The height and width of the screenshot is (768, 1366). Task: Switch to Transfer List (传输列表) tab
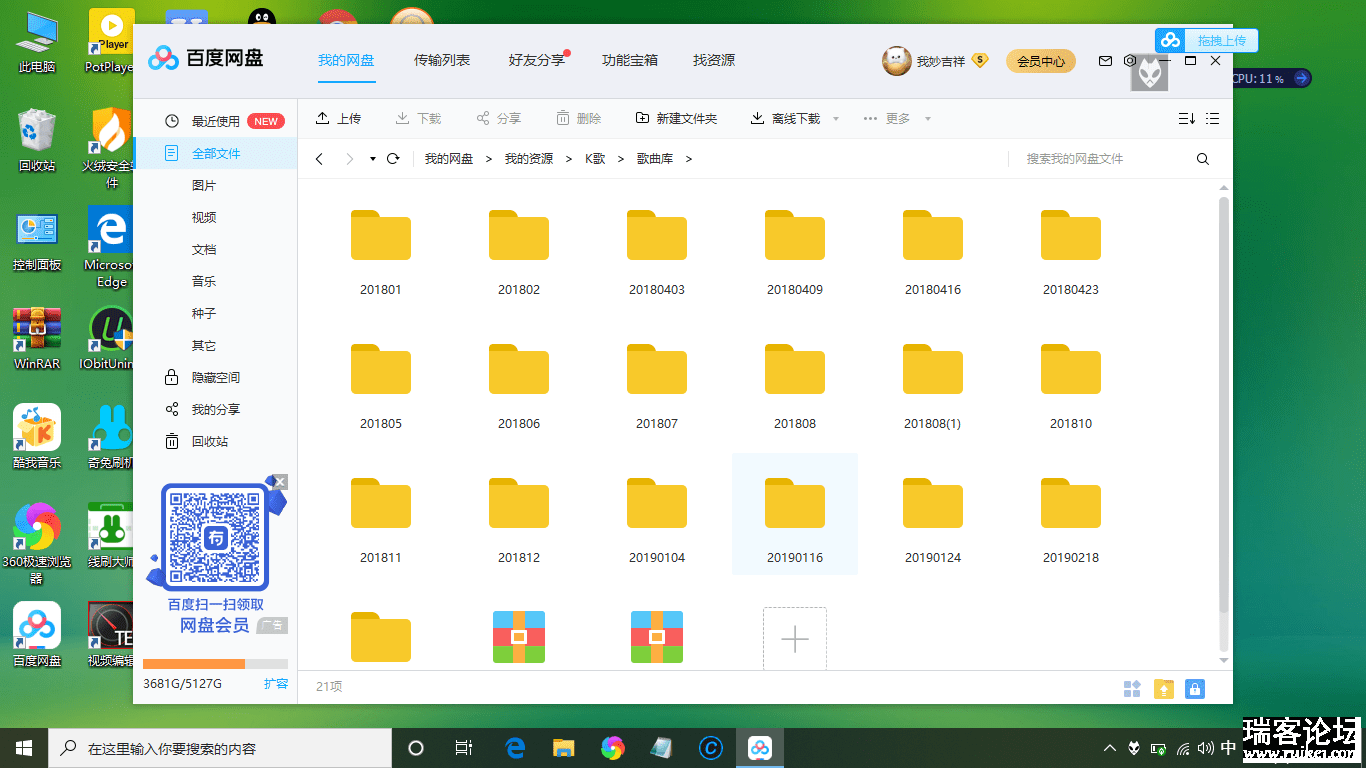pos(442,60)
